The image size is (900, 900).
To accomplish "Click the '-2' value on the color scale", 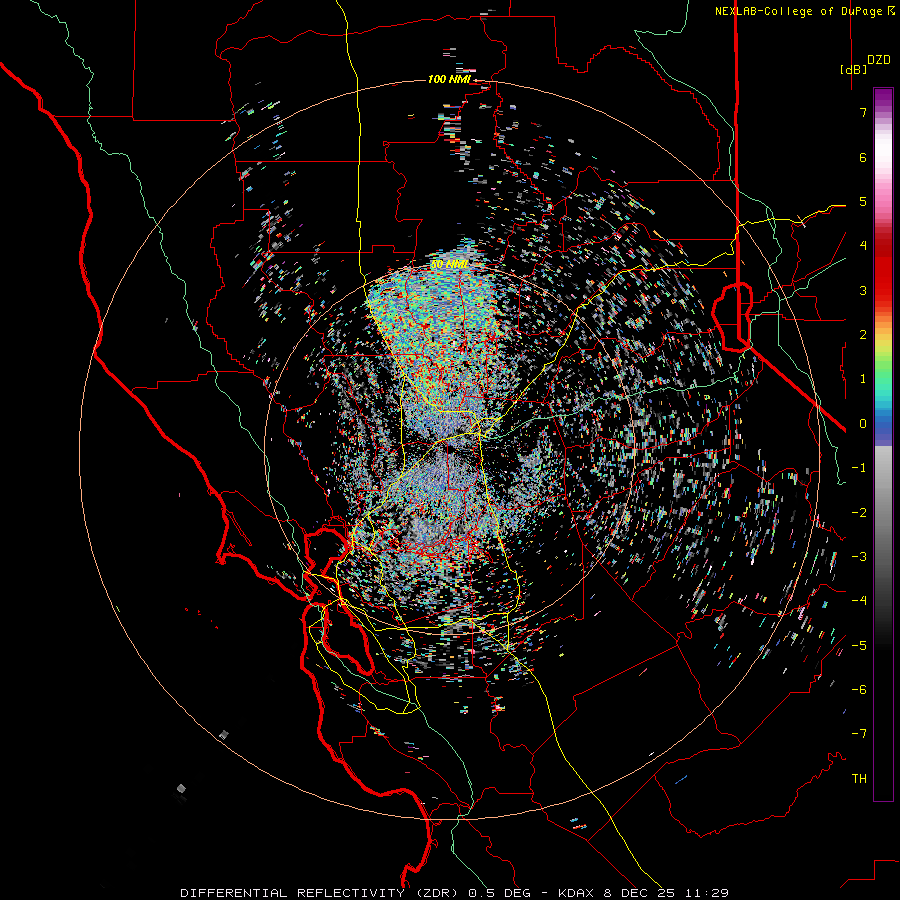I will [859, 513].
